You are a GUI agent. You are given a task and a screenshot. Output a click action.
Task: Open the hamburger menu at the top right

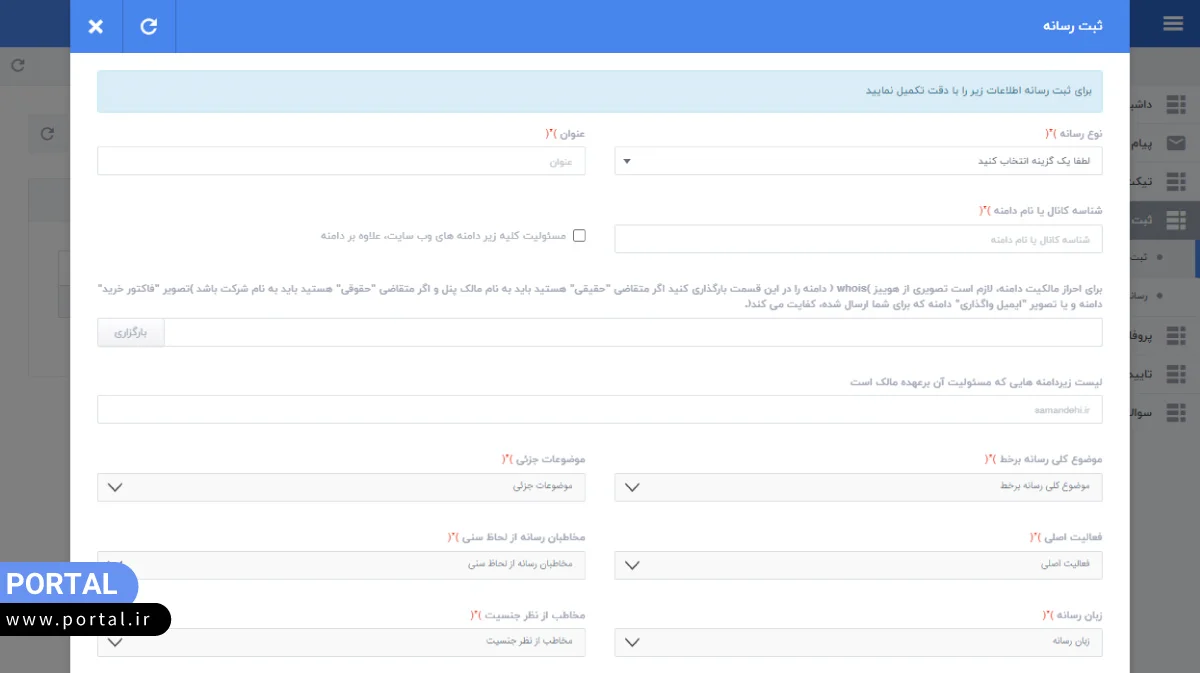(x=1172, y=22)
